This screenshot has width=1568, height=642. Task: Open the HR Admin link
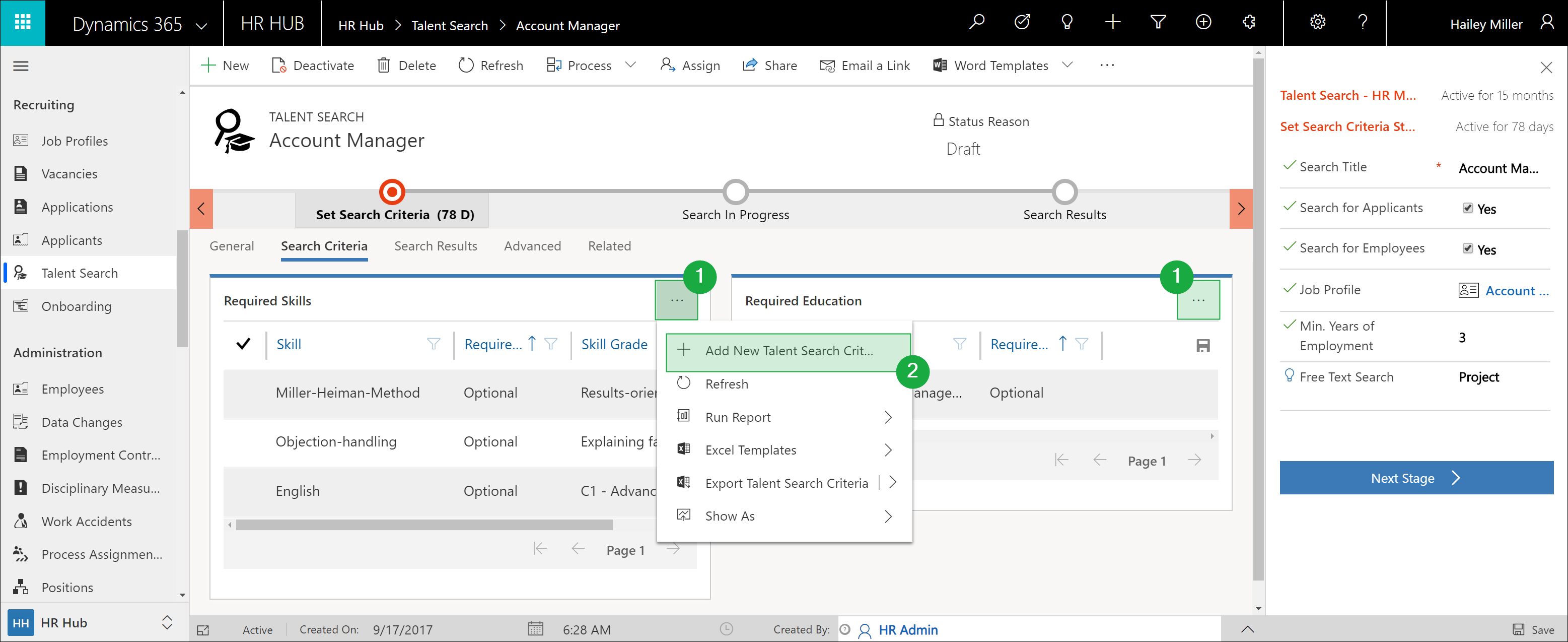pyautogui.click(x=907, y=630)
